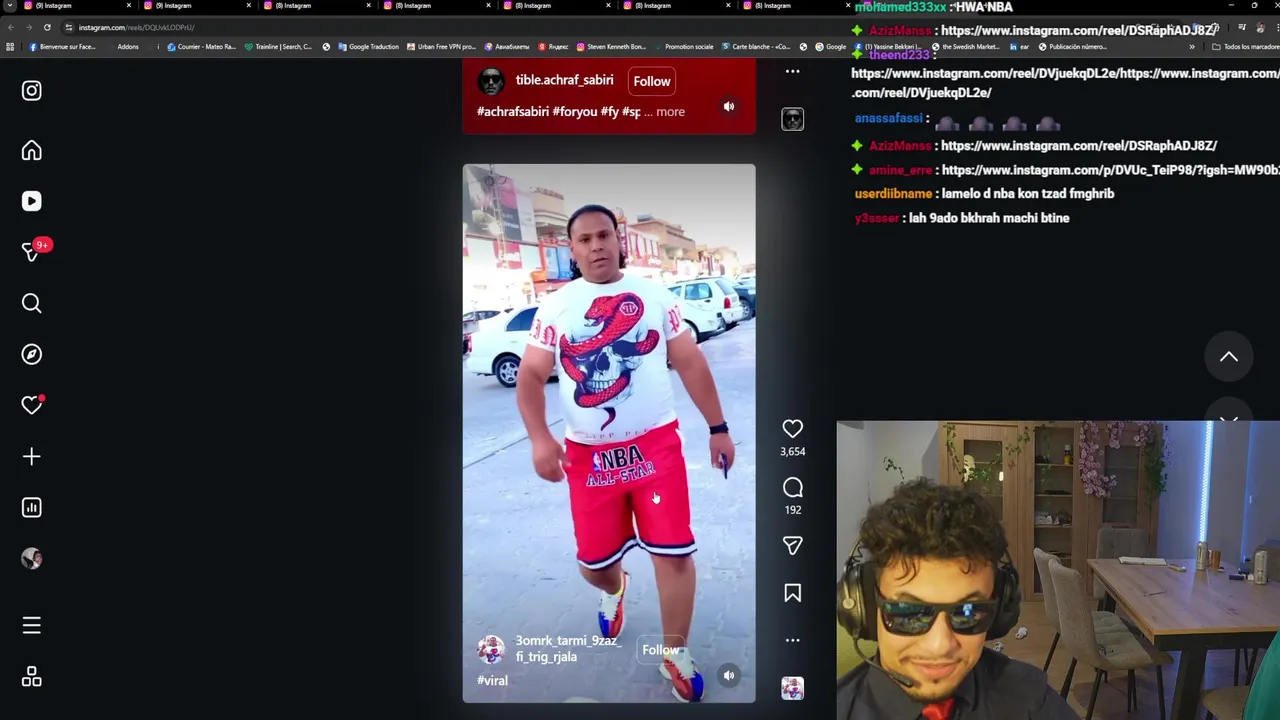Screen dimensions: 1280x720
Task: Open 'the Swedish Market...' bookmark
Action: [x=965, y=47]
